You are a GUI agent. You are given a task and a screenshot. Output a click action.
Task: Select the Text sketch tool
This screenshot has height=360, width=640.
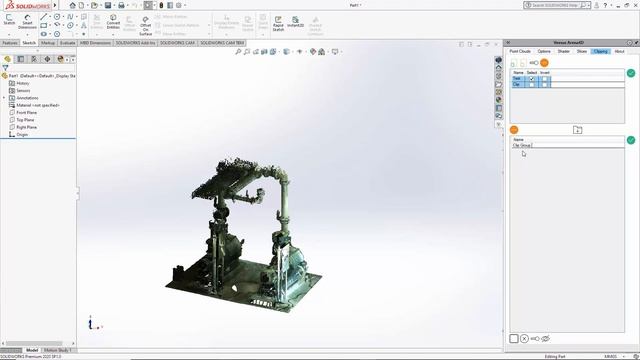tap(84, 25)
